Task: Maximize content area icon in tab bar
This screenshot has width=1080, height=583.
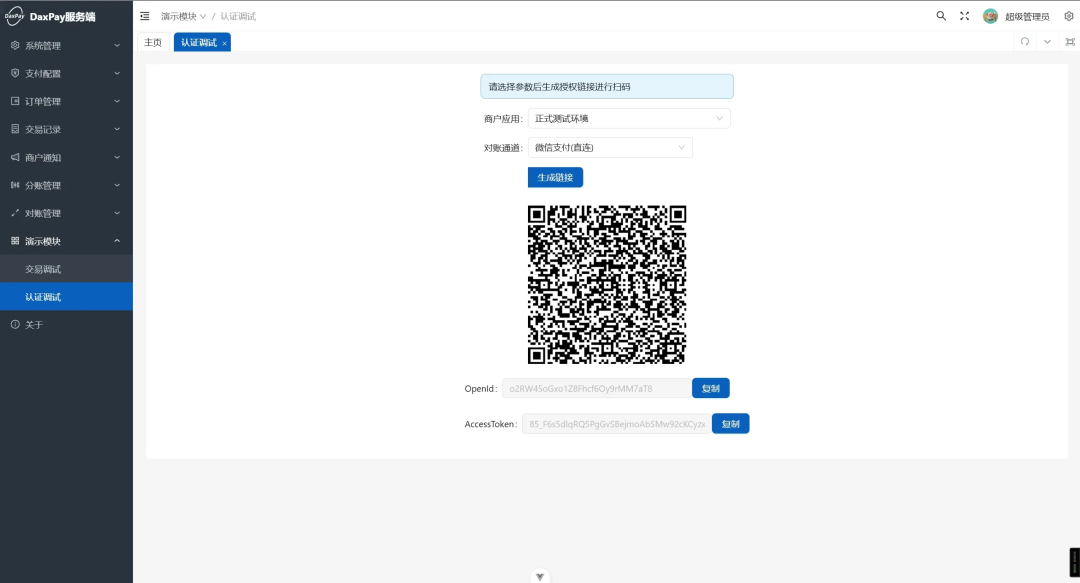Action: point(1070,42)
